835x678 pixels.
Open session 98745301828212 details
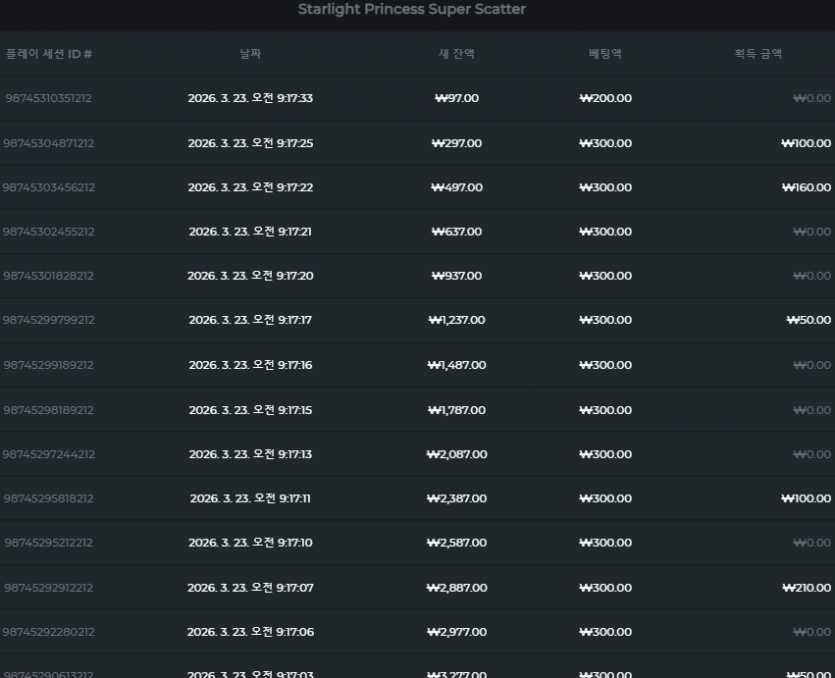click(x=48, y=276)
